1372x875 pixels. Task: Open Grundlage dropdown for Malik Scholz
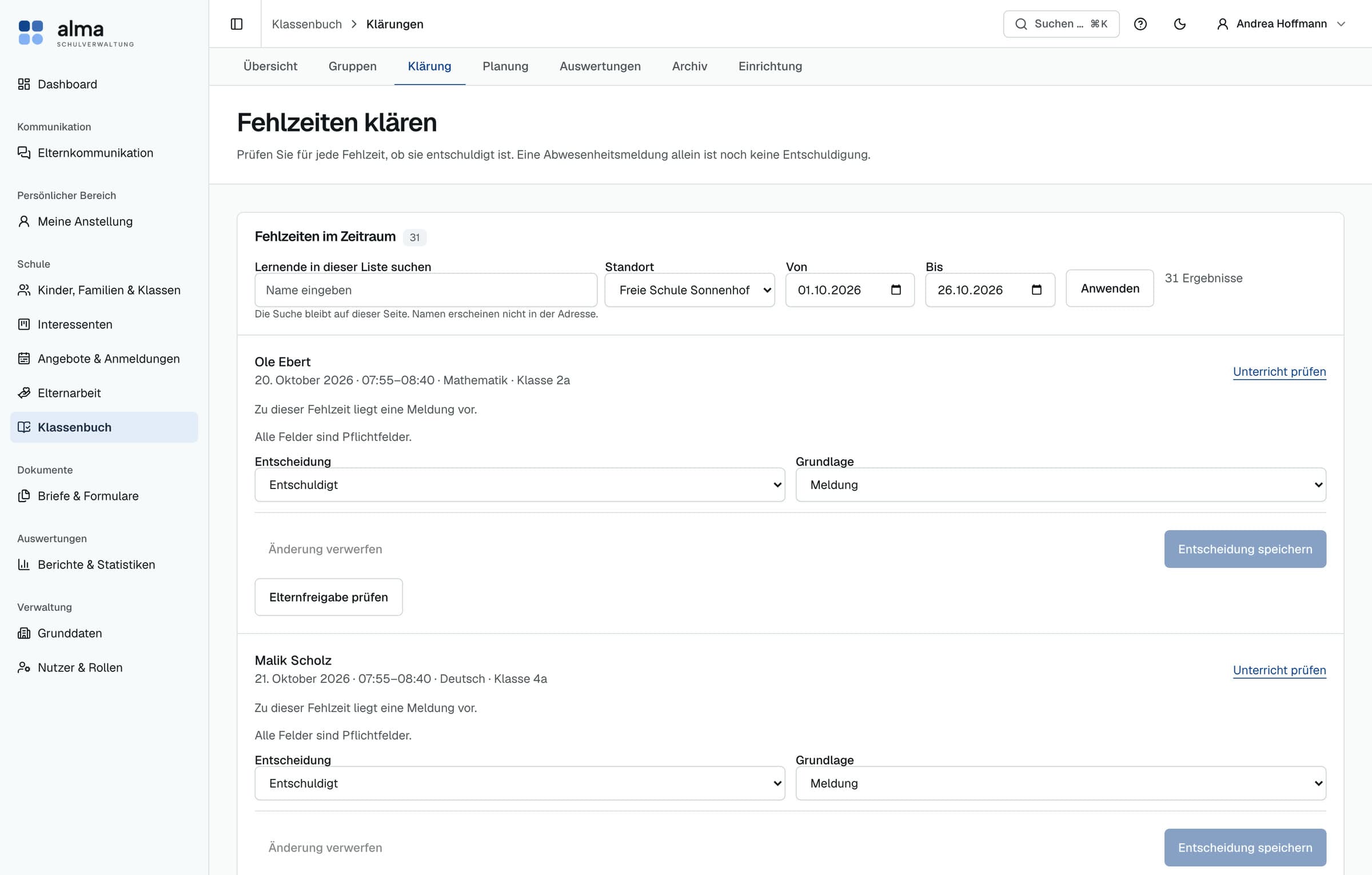coord(1060,783)
